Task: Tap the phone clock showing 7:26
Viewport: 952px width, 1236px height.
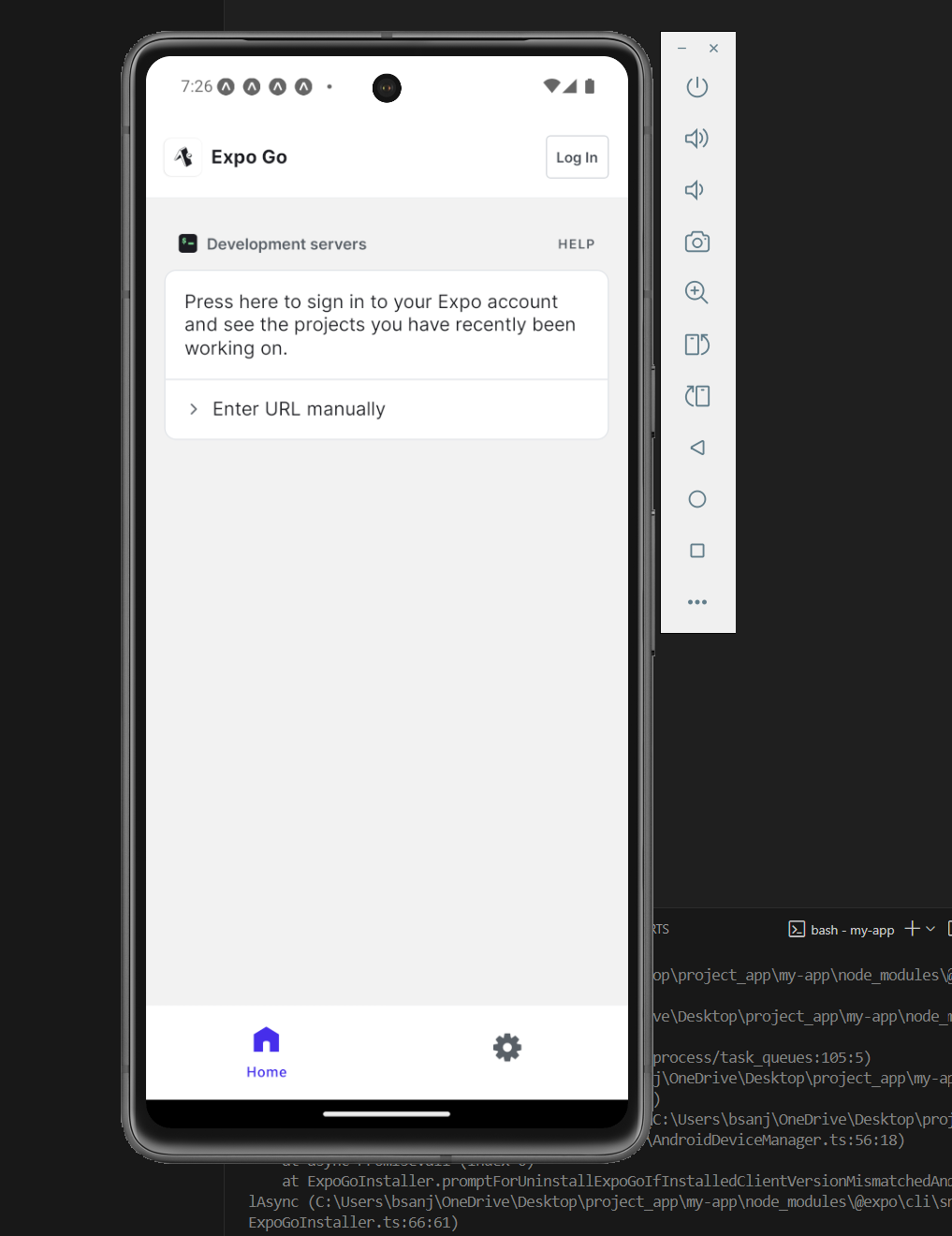Action: pos(197,87)
